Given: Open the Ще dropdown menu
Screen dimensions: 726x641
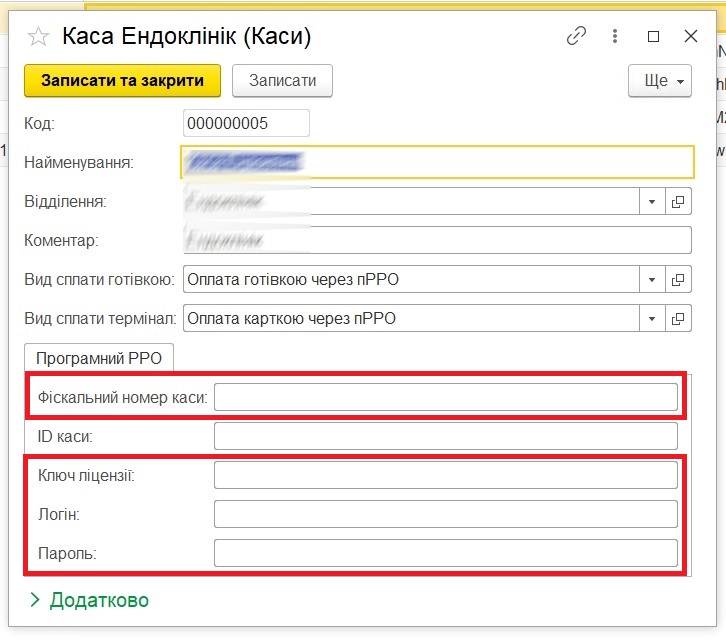Looking at the screenshot, I should coord(660,81).
